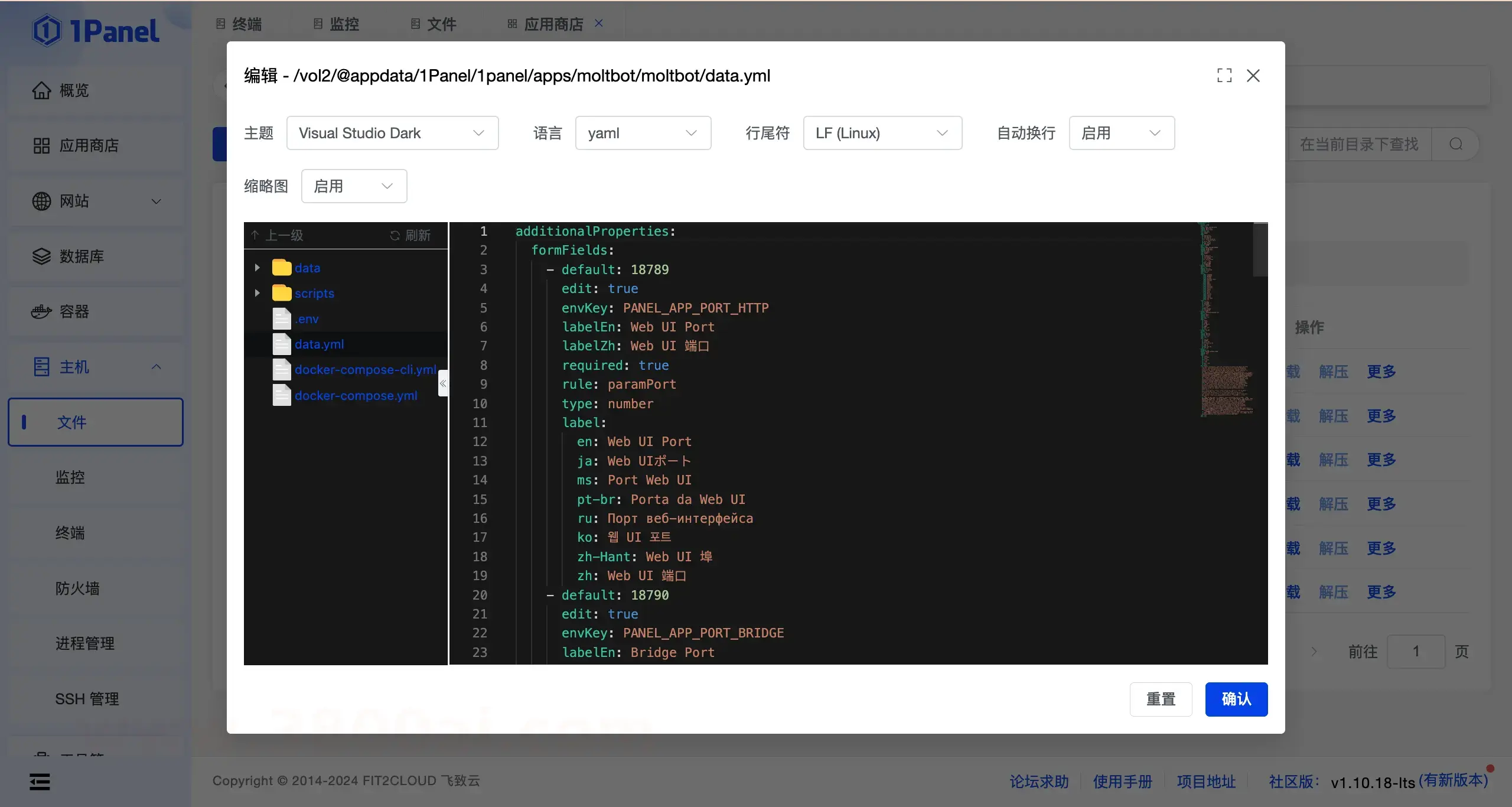The width and height of the screenshot is (1512, 807).
Task: Switch to the 监控 top tab
Action: coord(336,24)
